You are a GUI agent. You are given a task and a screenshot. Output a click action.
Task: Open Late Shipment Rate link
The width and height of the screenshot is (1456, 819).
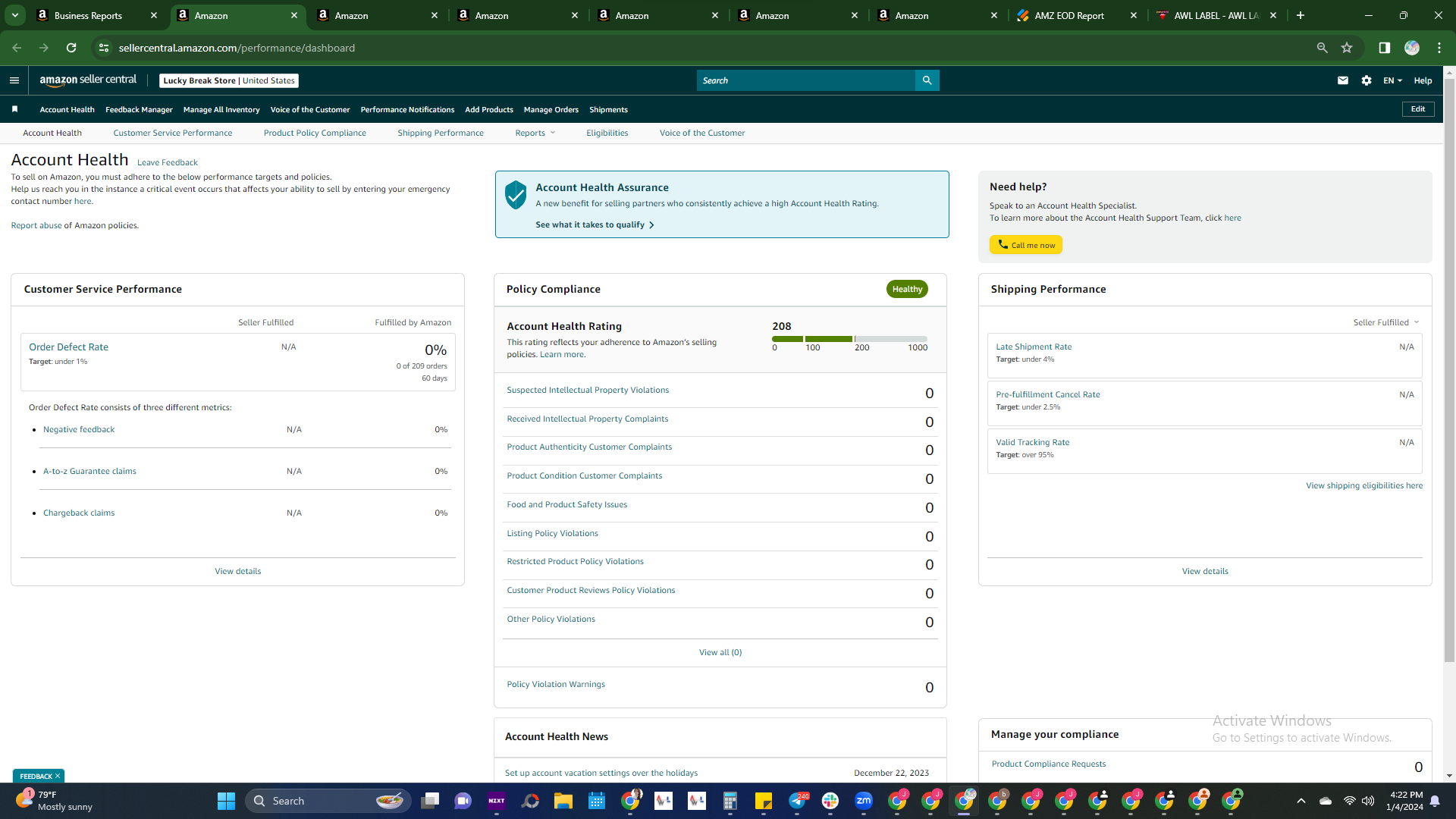tap(1034, 347)
